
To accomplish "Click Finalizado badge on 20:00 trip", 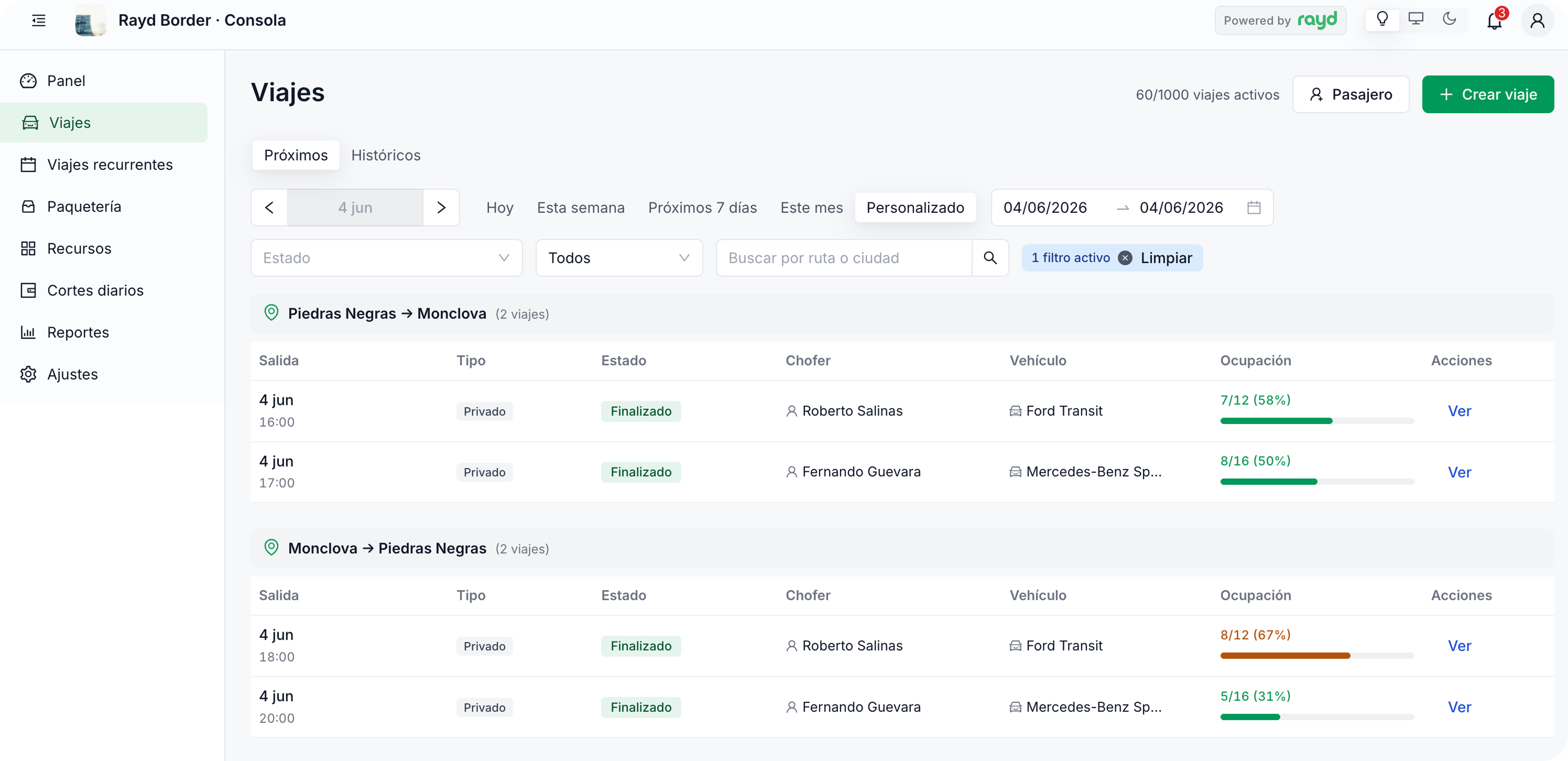I will (641, 708).
